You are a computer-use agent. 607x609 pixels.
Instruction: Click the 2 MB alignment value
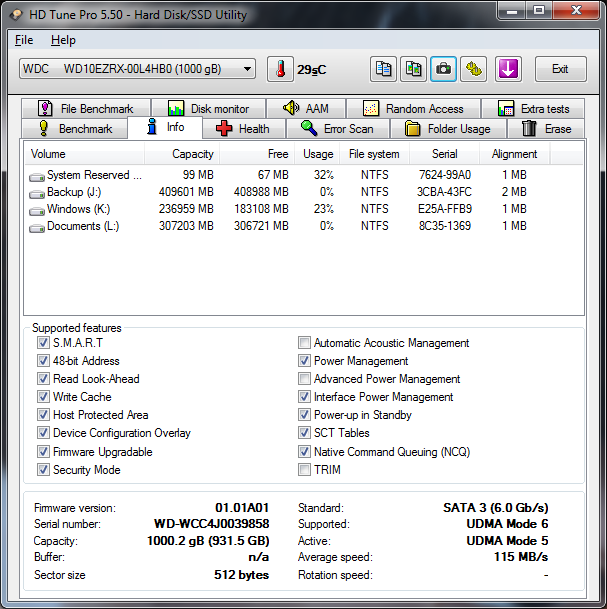click(x=514, y=192)
